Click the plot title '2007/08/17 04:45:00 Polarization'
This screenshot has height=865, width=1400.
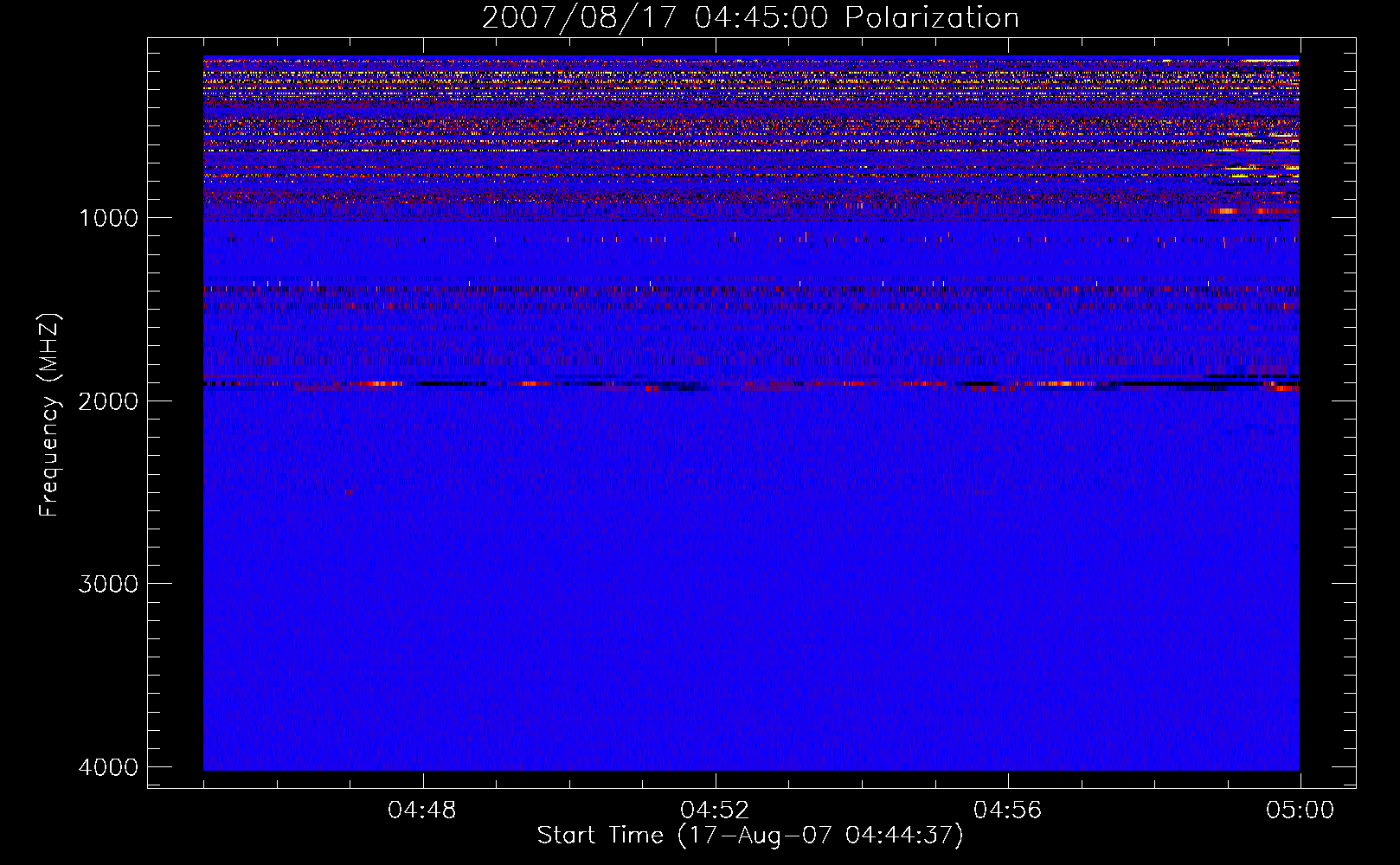tap(750, 18)
